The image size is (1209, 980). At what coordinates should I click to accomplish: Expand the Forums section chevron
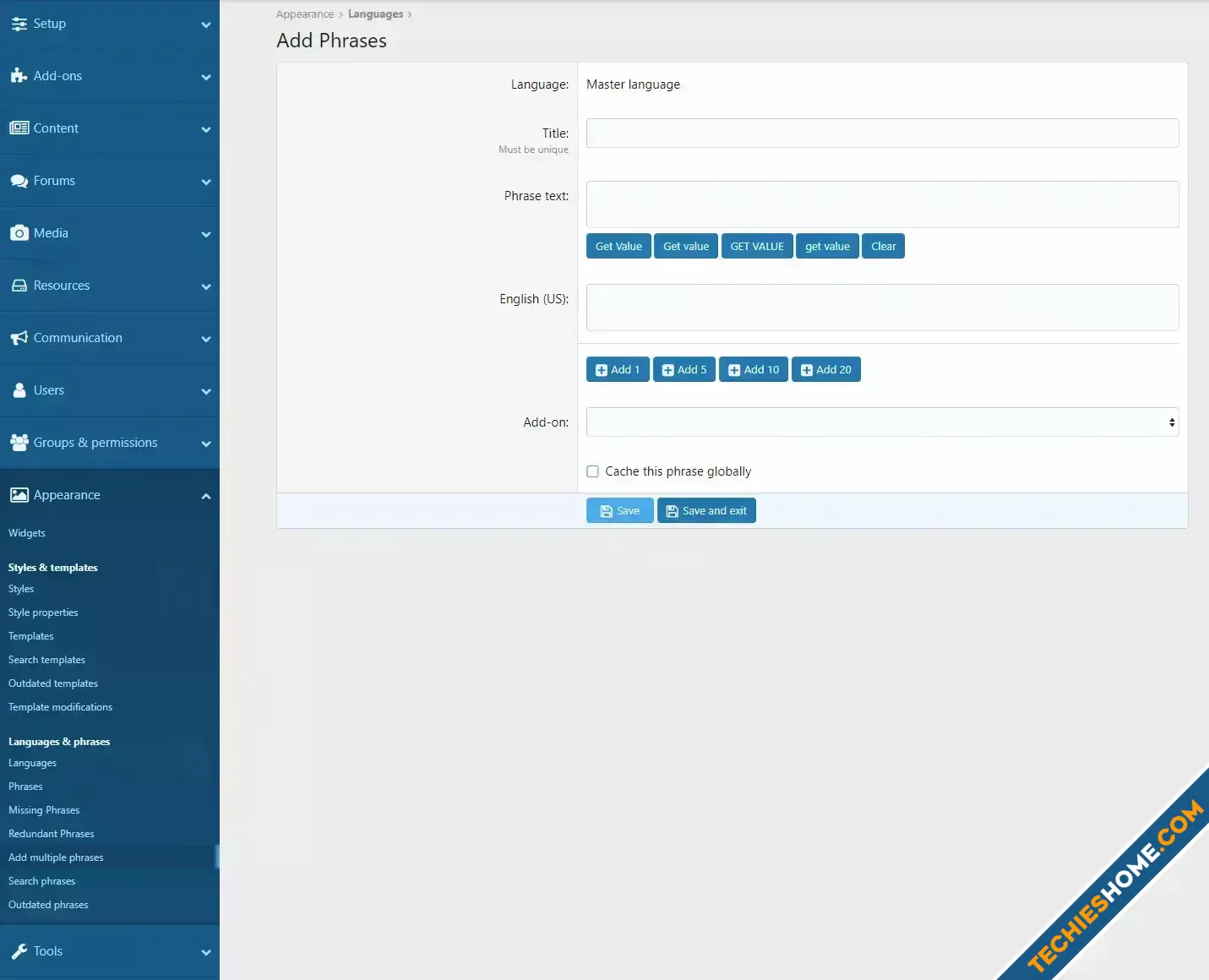206,182
